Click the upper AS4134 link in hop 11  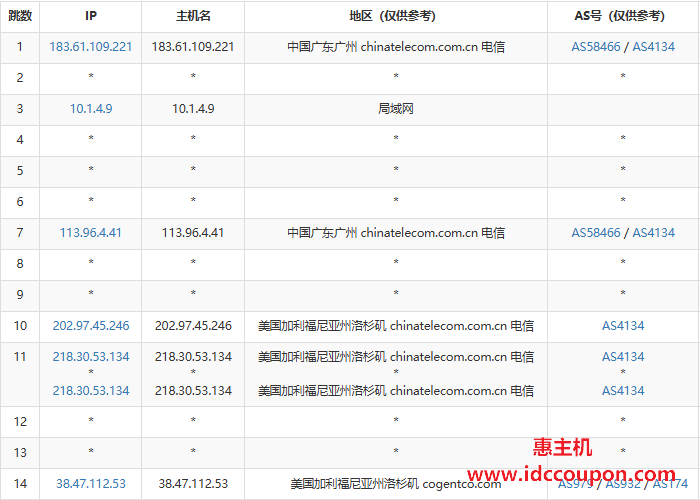[x=623, y=357]
